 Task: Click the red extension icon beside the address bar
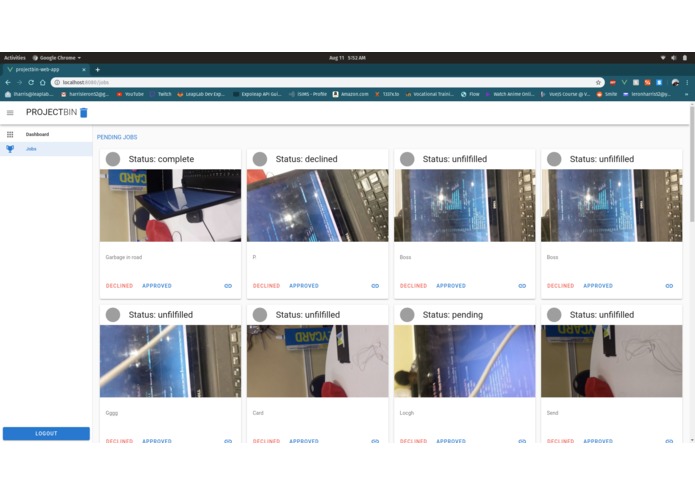point(613,82)
